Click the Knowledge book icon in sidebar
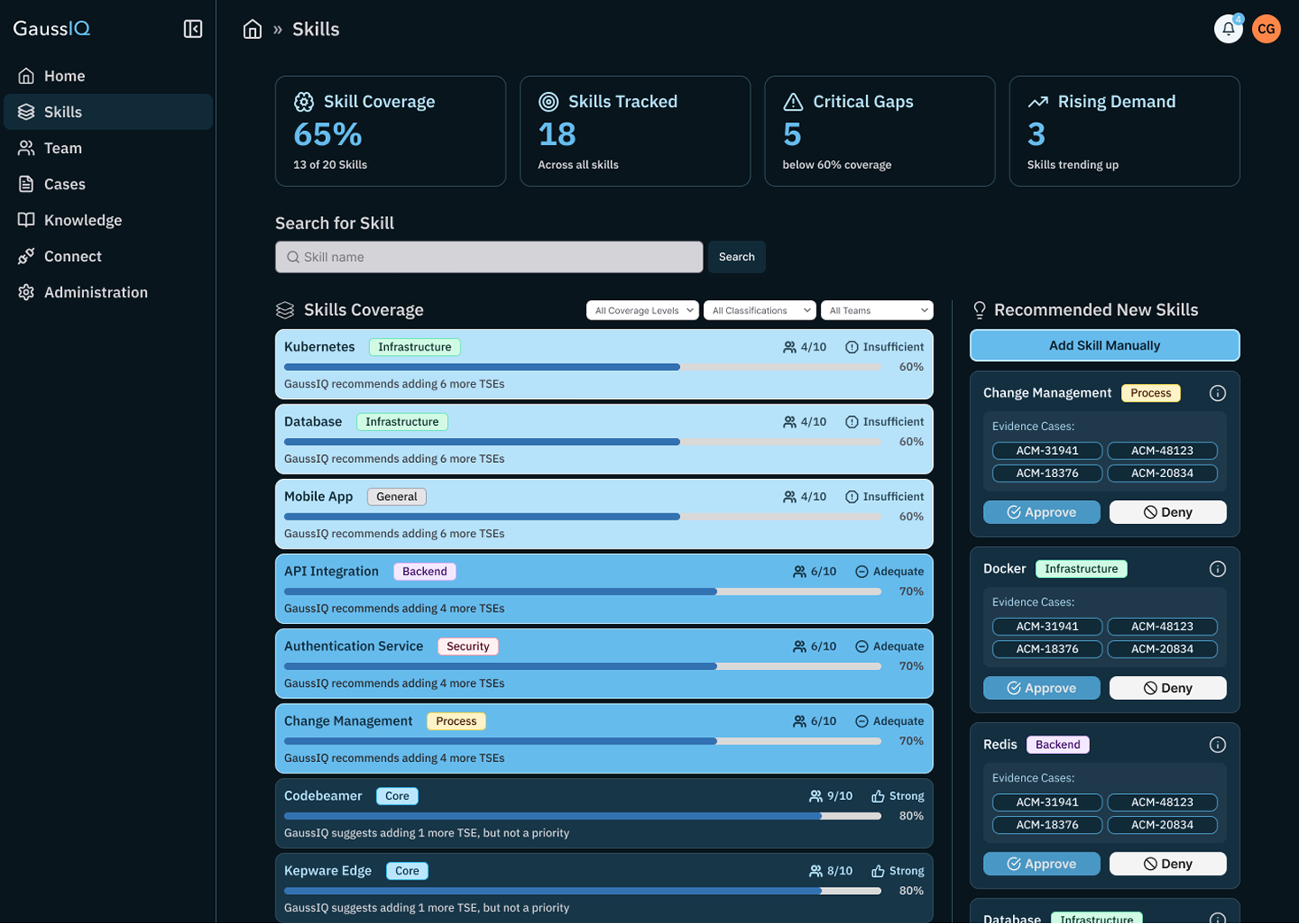Image resolution: width=1299 pixels, height=924 pixels. pos(27,220)
